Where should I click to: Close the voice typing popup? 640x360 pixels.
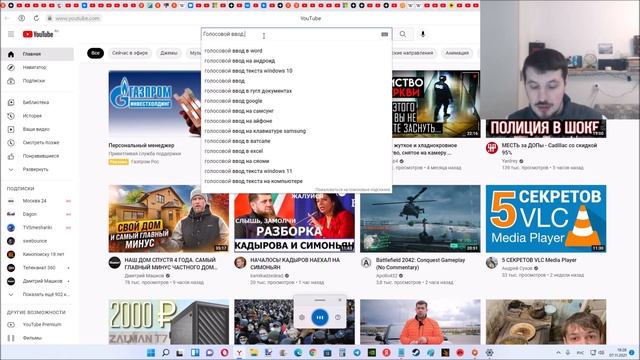(340, 300)
